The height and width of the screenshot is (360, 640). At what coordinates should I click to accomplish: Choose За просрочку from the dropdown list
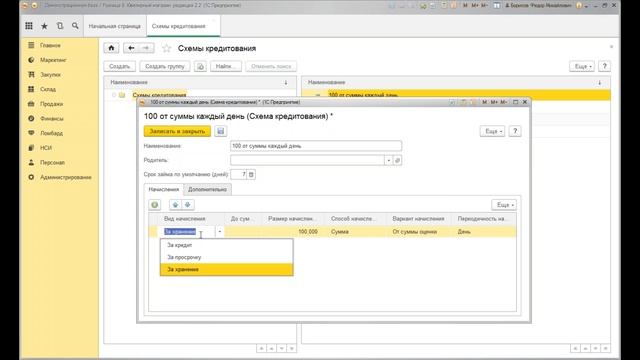point(227,257)
